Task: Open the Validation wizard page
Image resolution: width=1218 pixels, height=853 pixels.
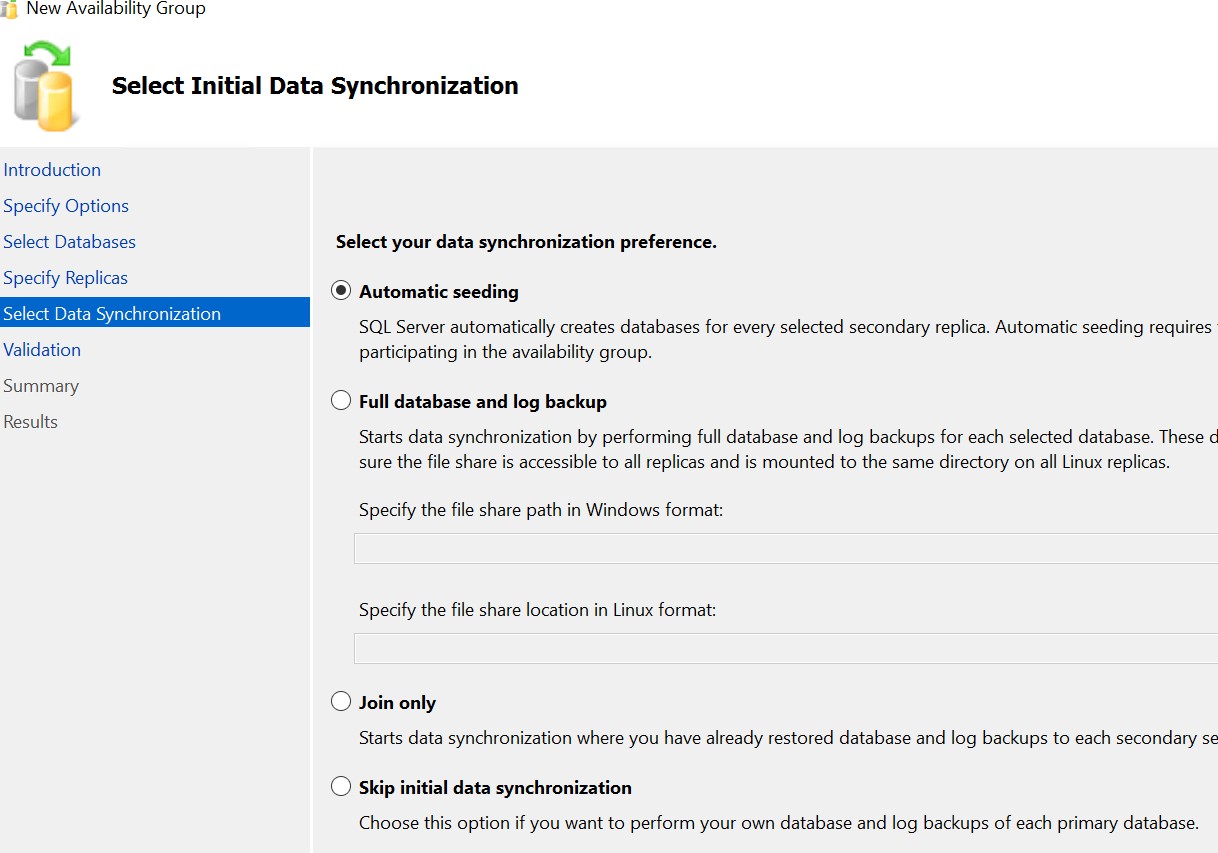Action: tap(42, 350)
